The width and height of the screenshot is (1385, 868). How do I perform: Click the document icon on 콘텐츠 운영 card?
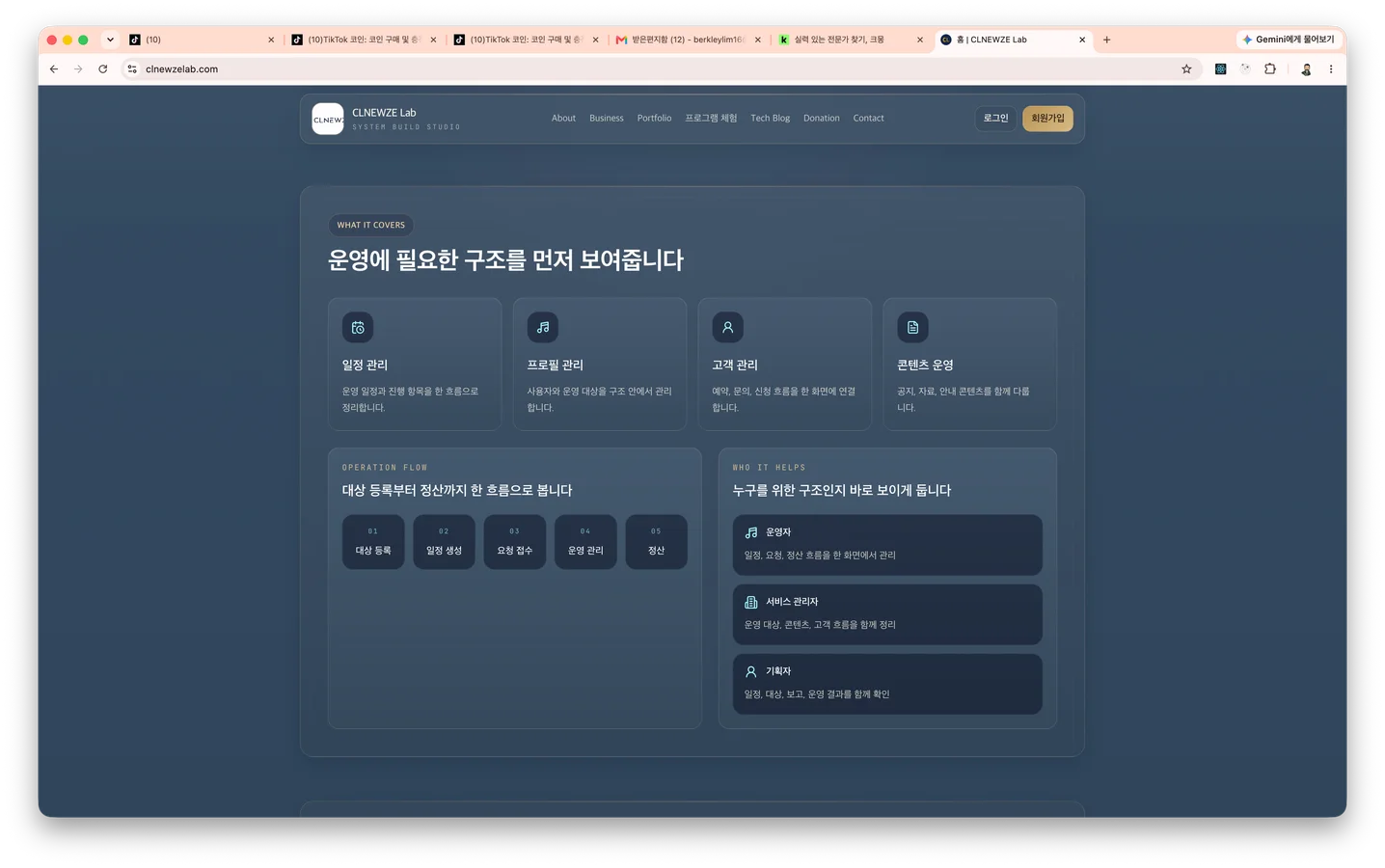(913, 328)
